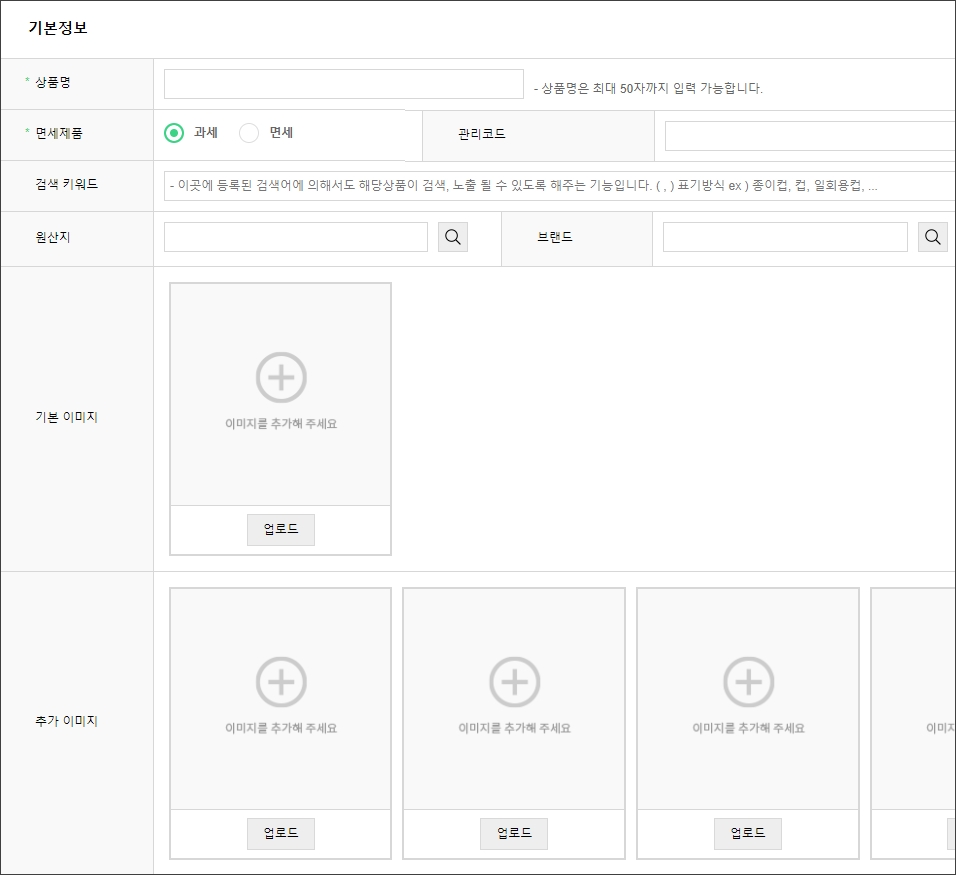This screenshot has width=956, height=875.
Task: Click the plus icon in basic image box
Action: pos(281,377)
